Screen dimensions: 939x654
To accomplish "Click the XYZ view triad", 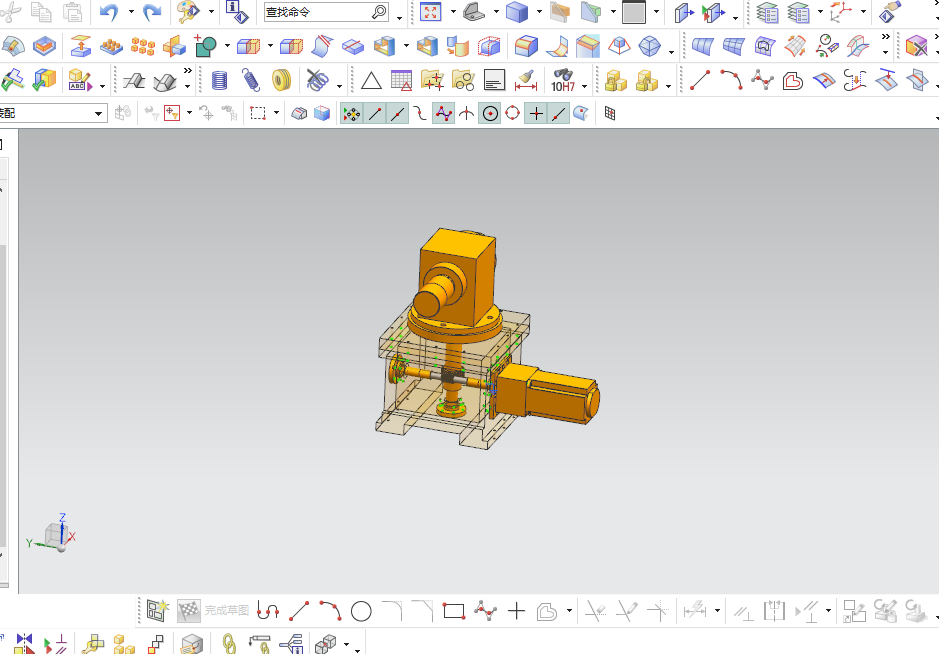I will [x=53, y=533].
